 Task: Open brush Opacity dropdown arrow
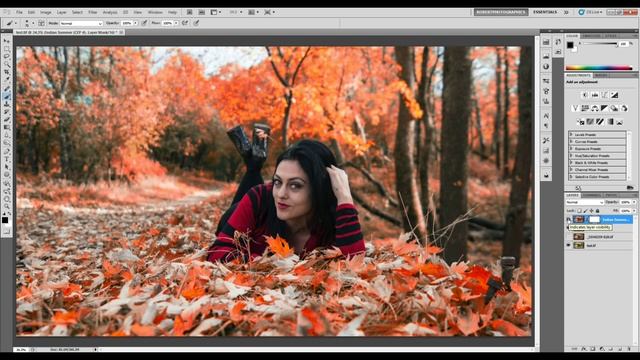click(x=136, y=24)
